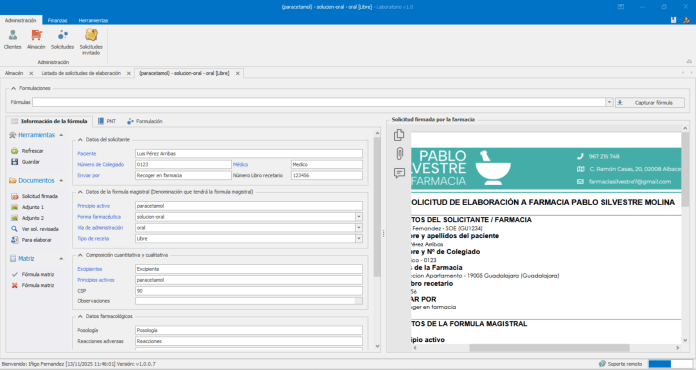The height and width of the screenshot is (370, 696).
Task: Click the Guardar disk icon
Action: pos(15,162)
